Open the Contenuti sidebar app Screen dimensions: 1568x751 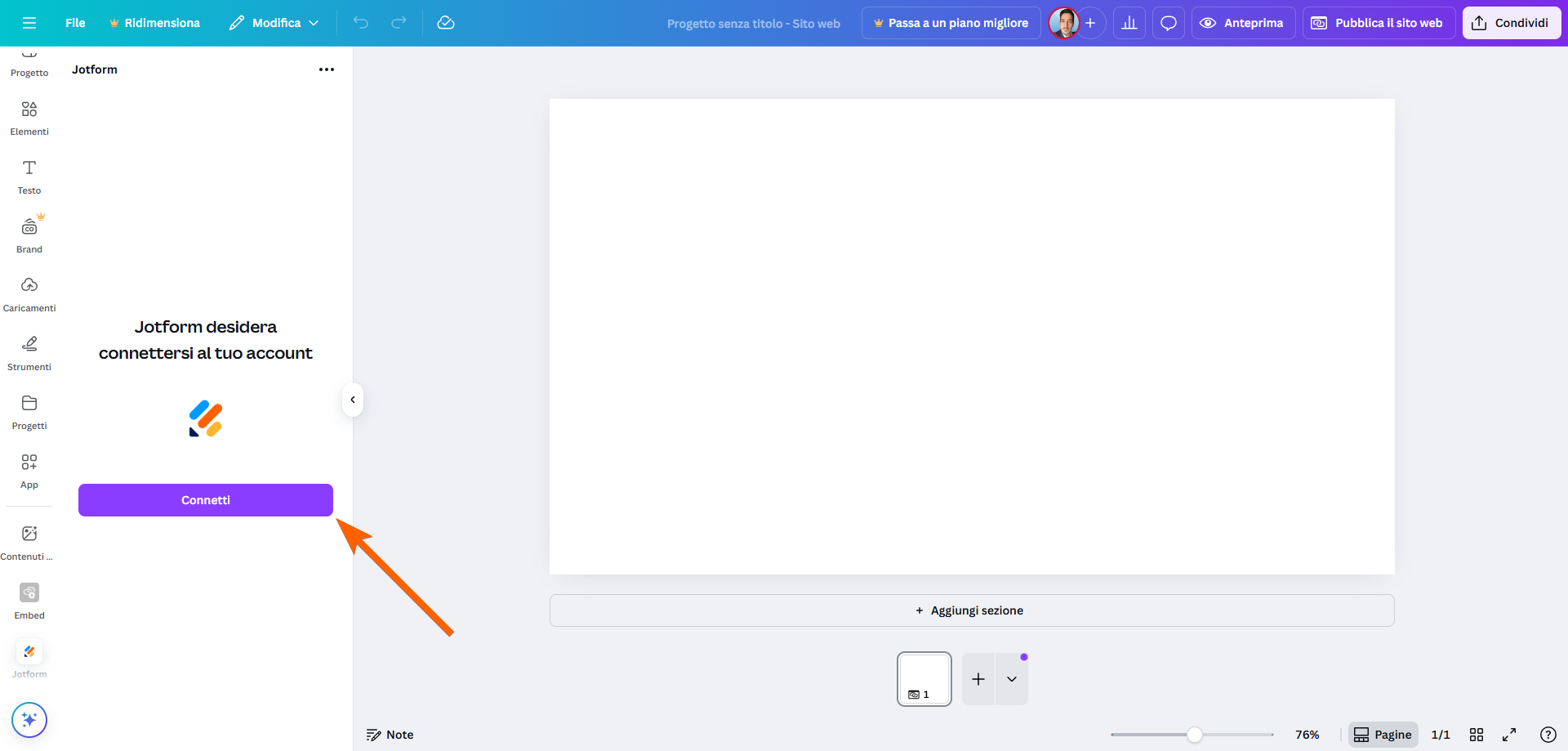click(x=29, y=543)
